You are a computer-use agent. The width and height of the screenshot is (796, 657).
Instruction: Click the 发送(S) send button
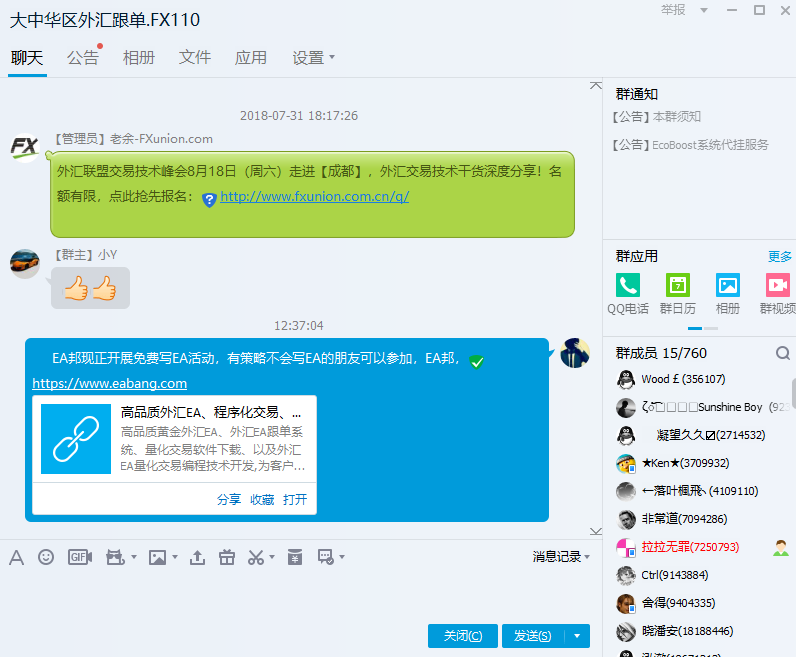[533, 636]
